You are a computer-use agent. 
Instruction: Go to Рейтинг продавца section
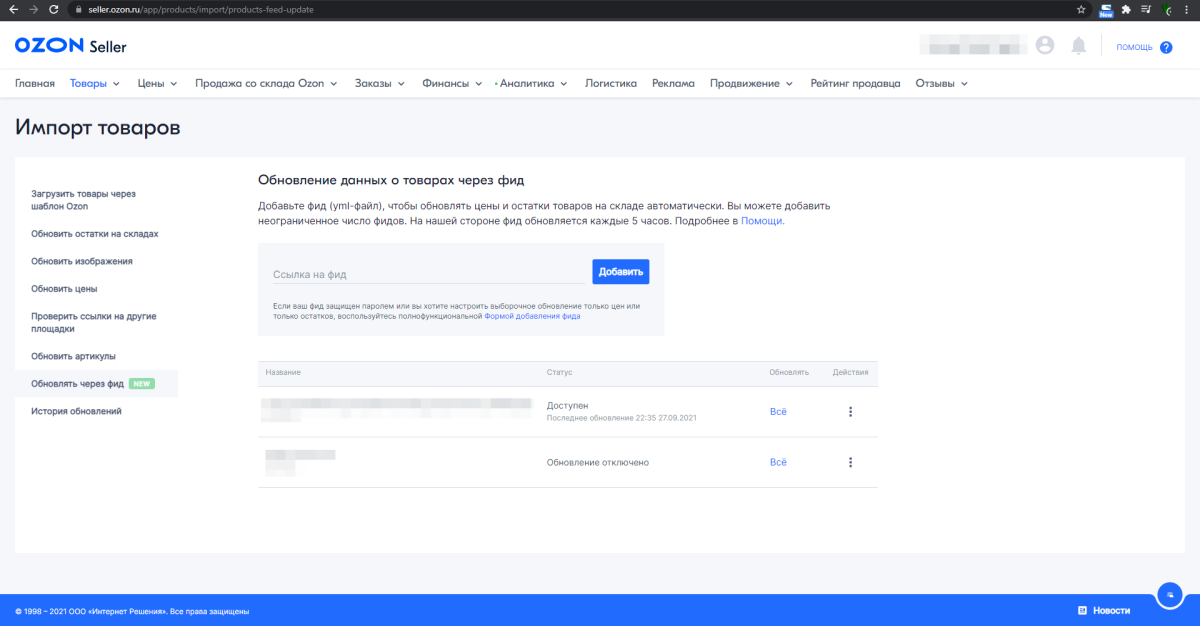pyautogui.click(x=855, y=84)
